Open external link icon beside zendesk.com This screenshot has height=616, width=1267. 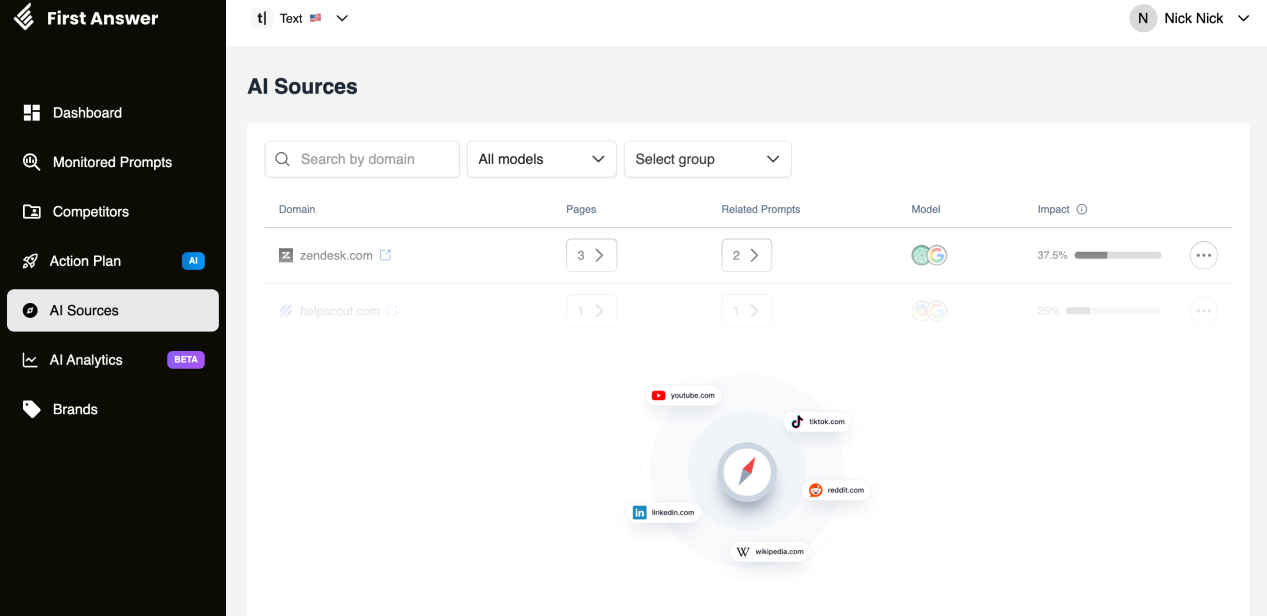[386, 255]
